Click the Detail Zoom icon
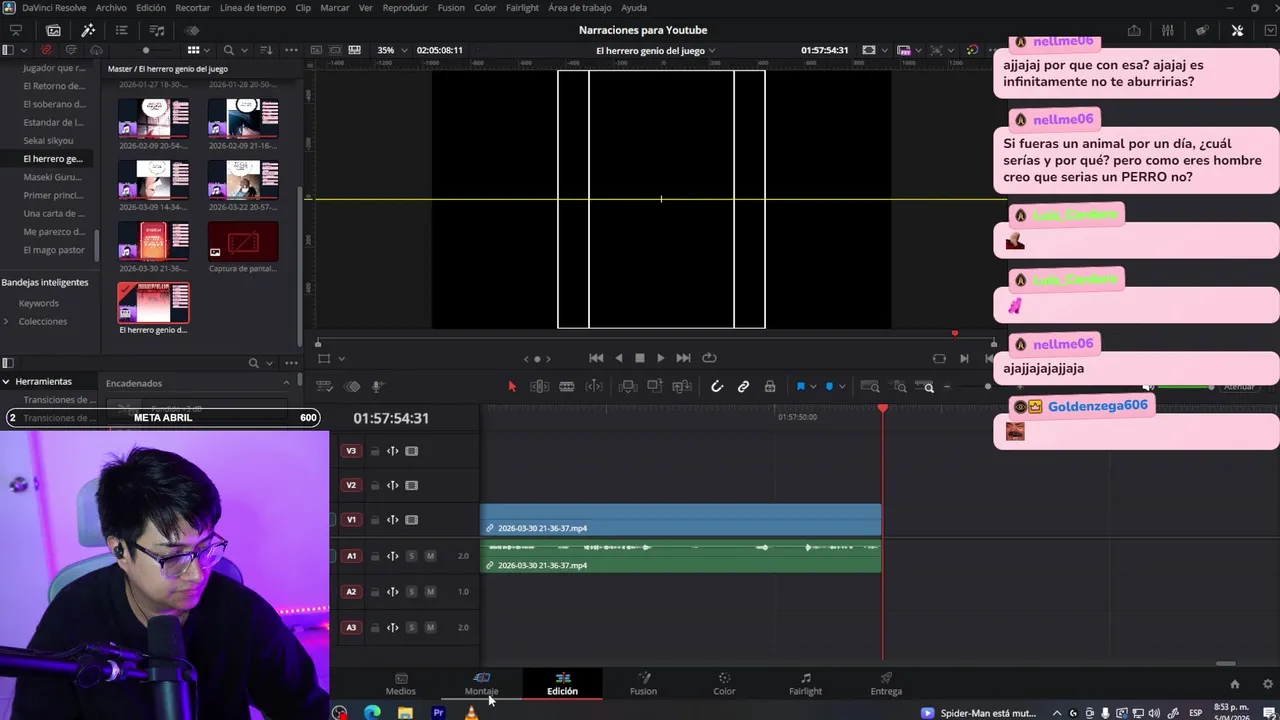 tap(900, 387)
